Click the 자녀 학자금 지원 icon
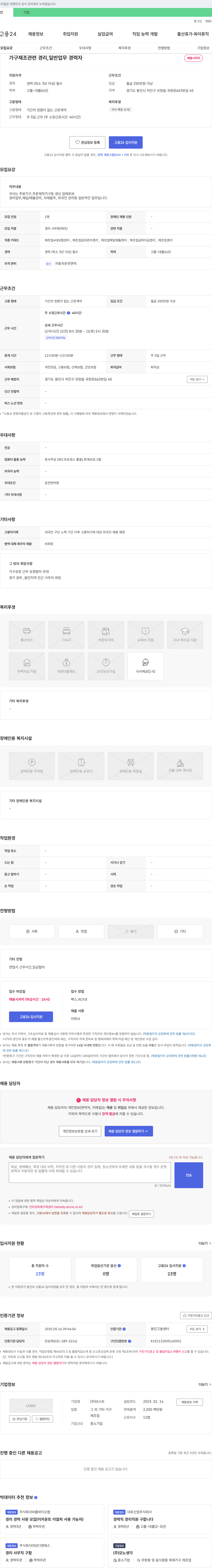 coord(185,635)
